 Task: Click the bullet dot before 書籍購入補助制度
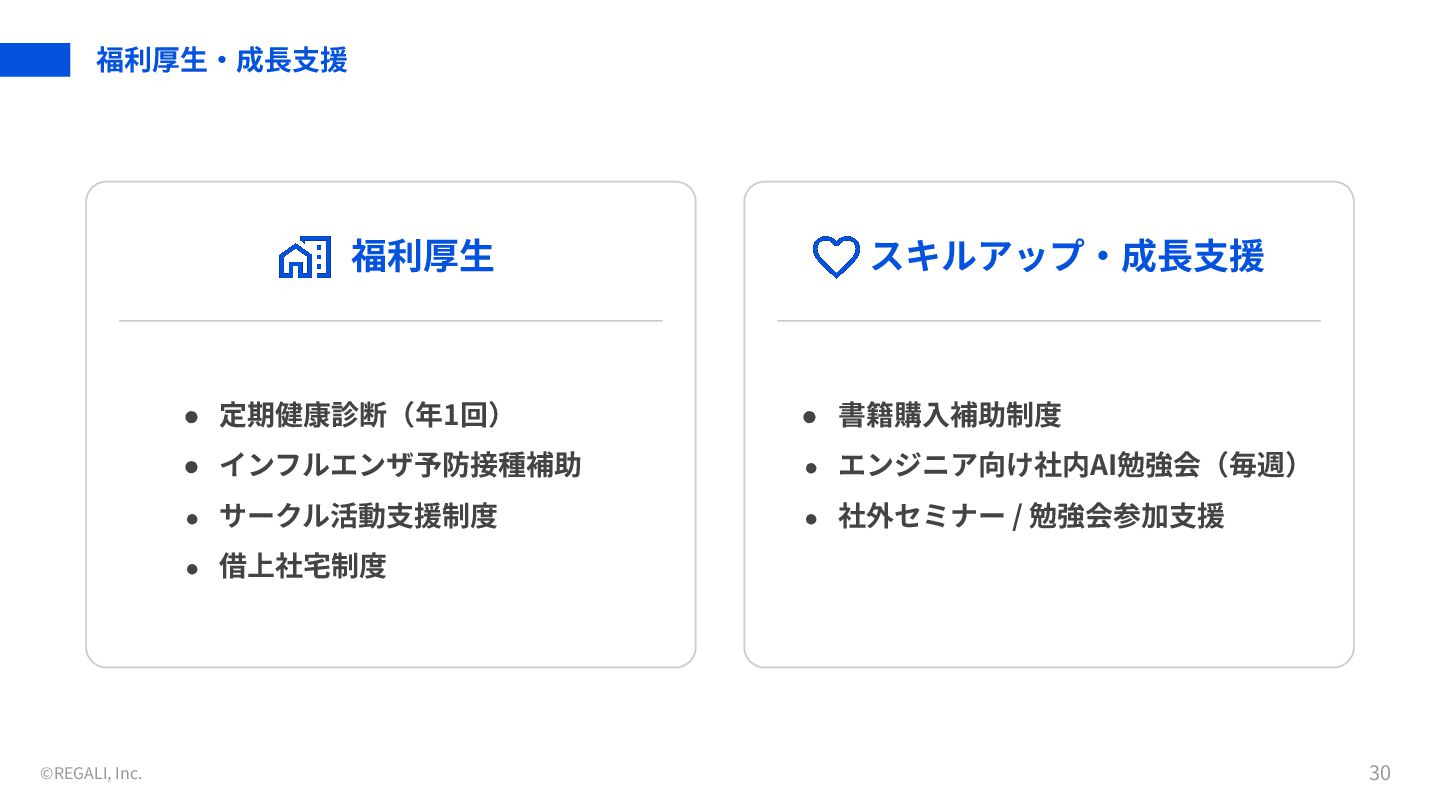[811, 416]
